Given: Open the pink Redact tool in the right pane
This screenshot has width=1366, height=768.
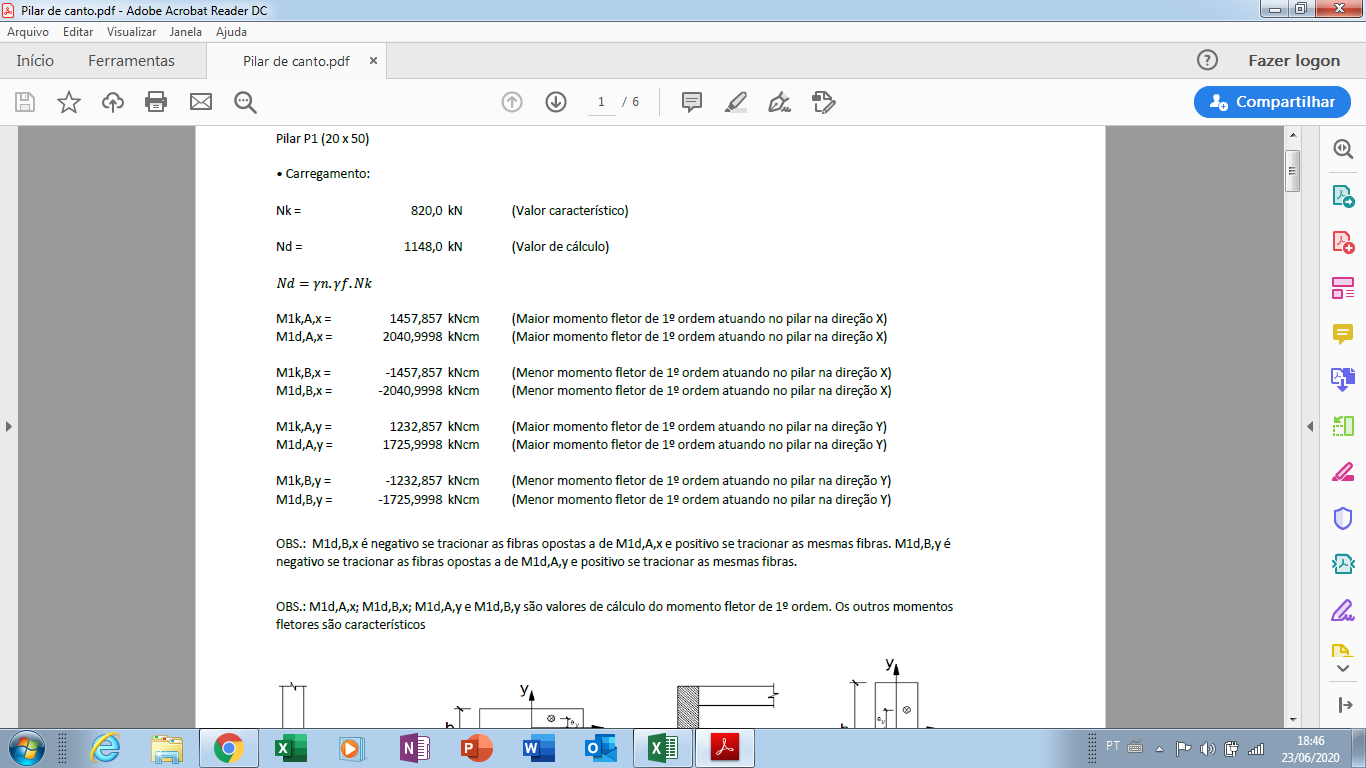Looking at the screenshot, I should coord(1343,472).
